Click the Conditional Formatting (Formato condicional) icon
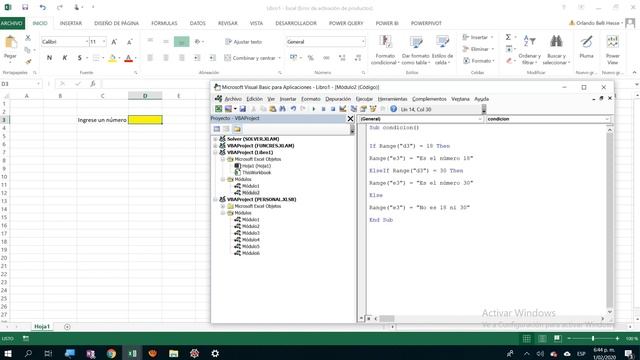 click(x=385, y=42)
